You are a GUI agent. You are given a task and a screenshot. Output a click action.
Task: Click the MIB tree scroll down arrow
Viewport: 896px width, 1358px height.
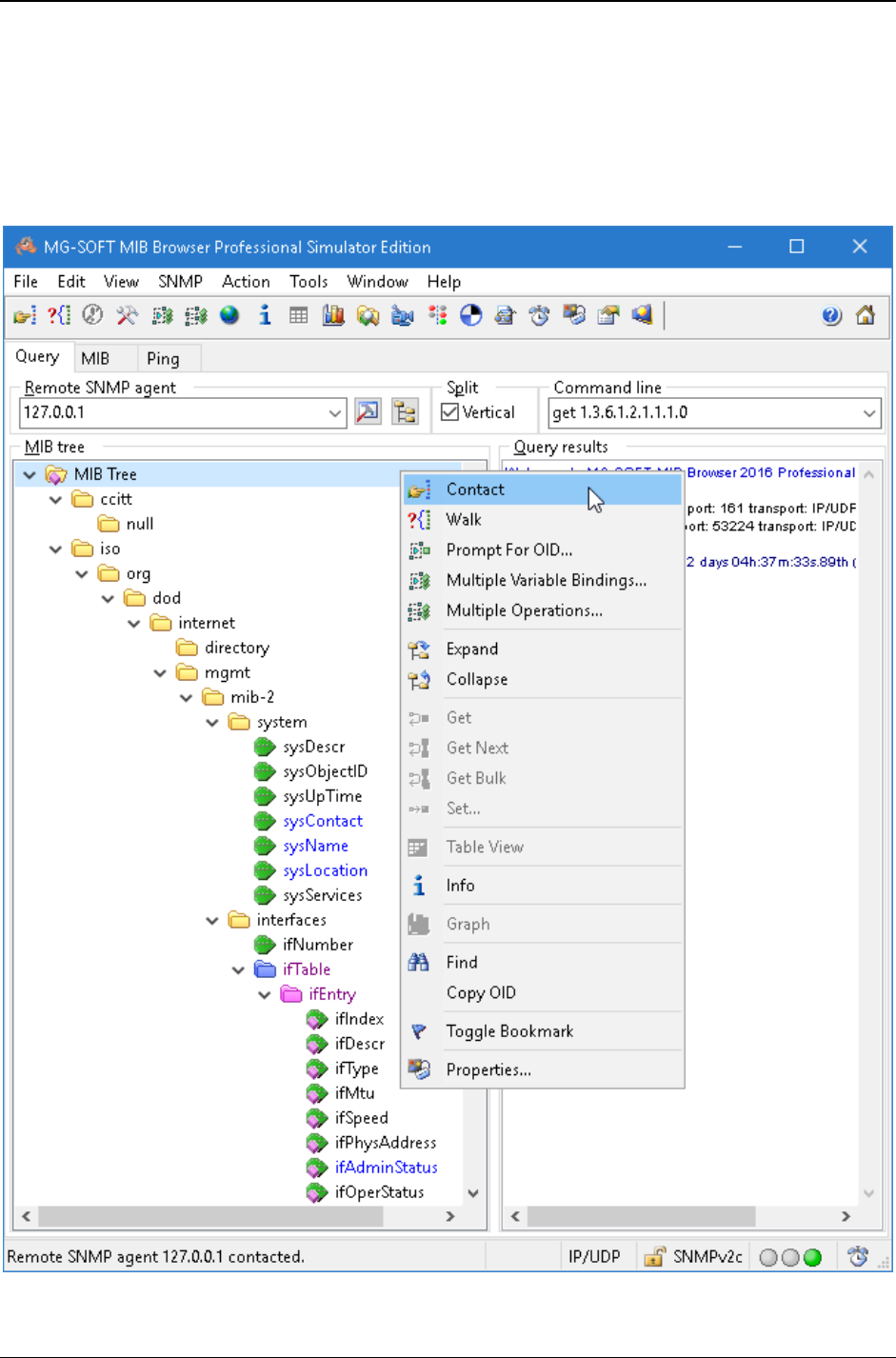(473, 1193)
